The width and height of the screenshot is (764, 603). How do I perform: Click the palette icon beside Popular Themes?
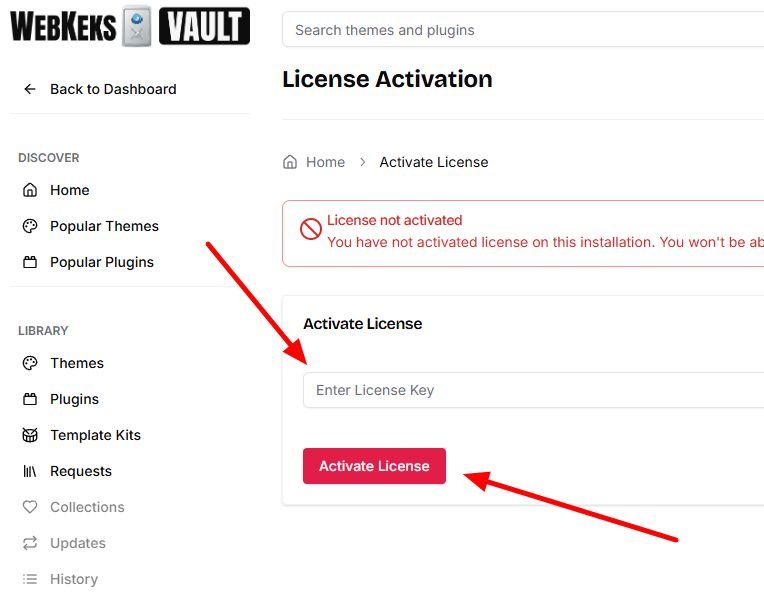[x=30, y=226]
